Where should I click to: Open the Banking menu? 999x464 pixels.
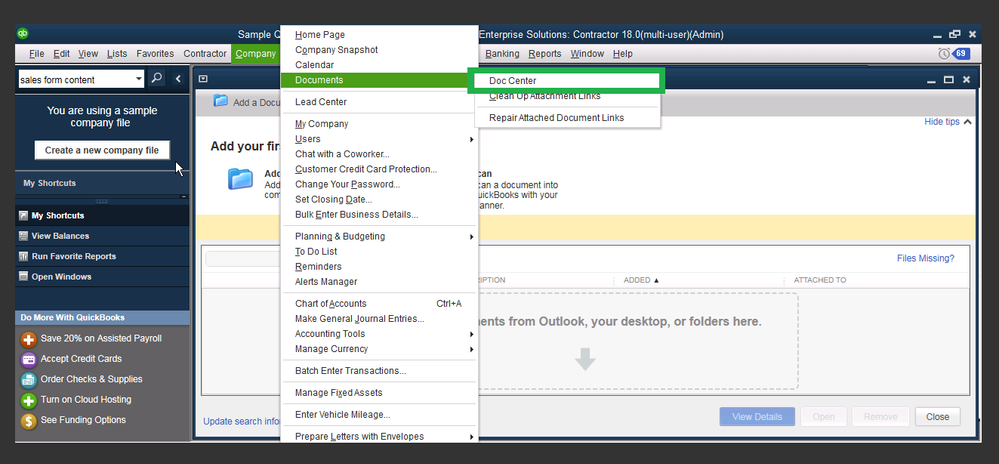tap(502, 54)
